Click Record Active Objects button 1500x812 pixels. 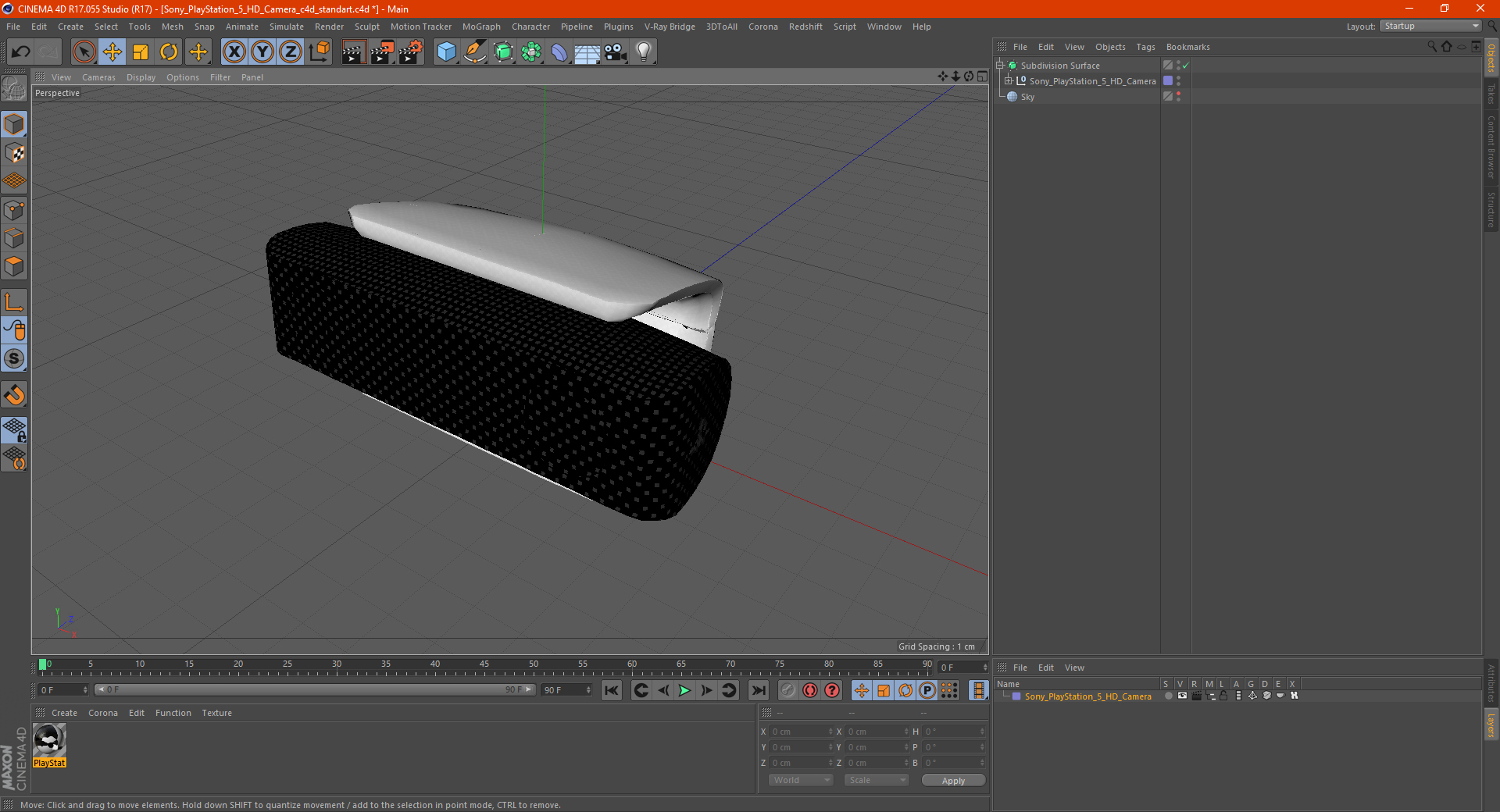coord(787,690)
